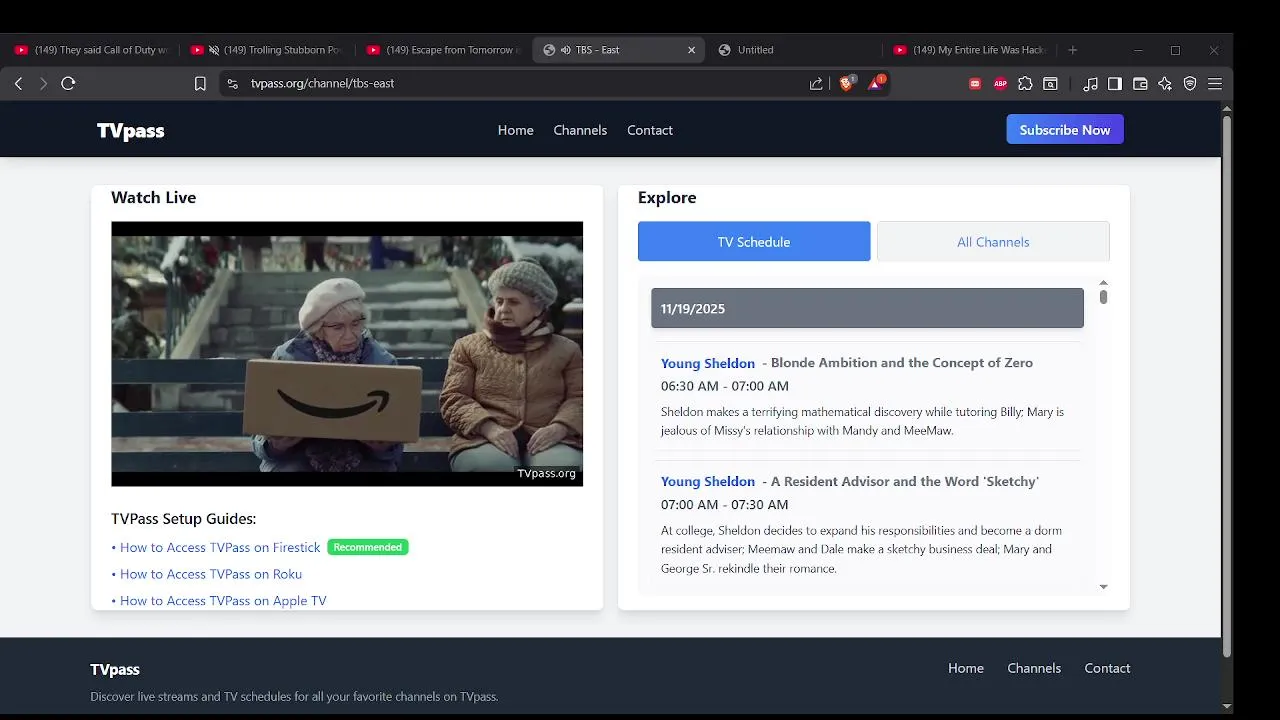Open Young Sheldon link for Blonde Ambition episode
The image size is (1280, 720).
[x=708, y=364]
